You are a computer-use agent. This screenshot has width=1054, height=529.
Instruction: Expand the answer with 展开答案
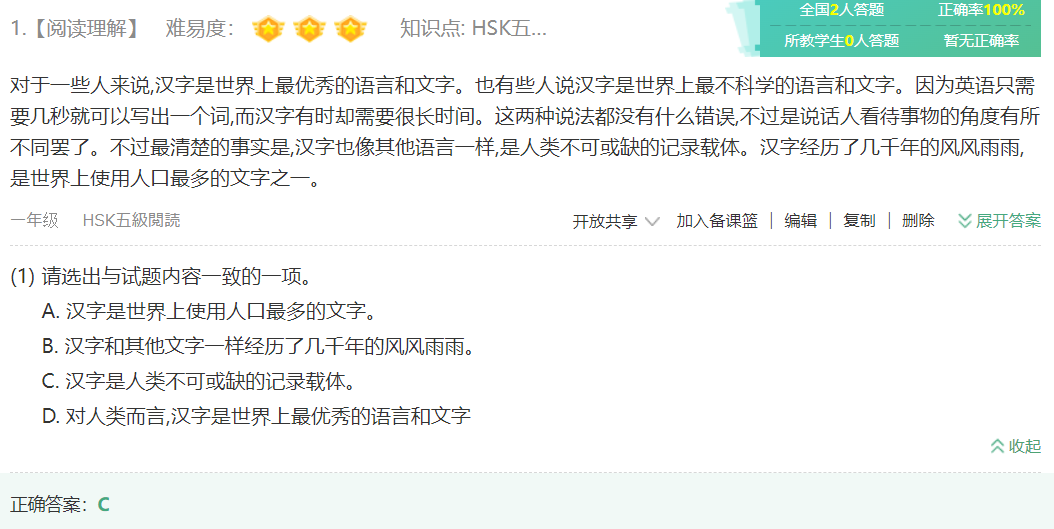coord(1000,221)
